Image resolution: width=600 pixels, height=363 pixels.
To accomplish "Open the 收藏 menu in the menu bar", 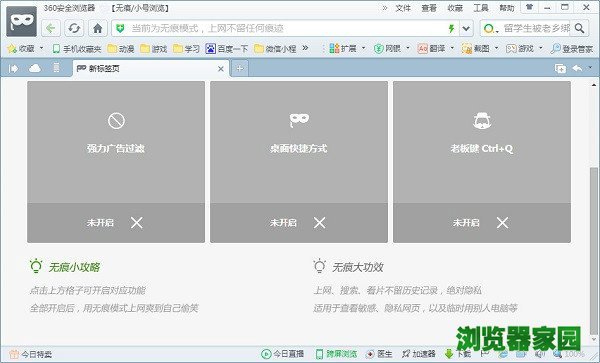I will click(x=455, y=8).
